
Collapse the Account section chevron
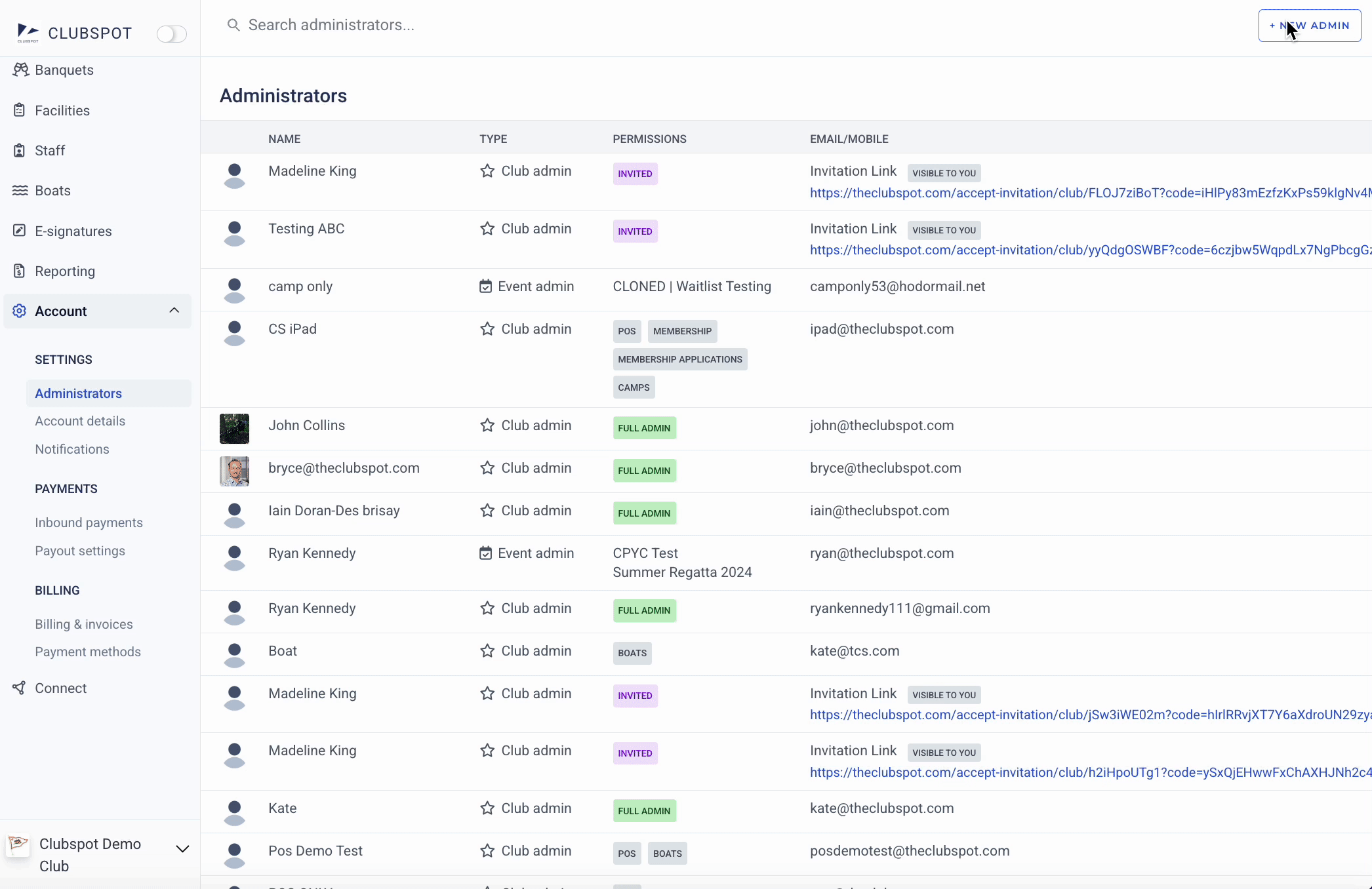tap(174, 311)
